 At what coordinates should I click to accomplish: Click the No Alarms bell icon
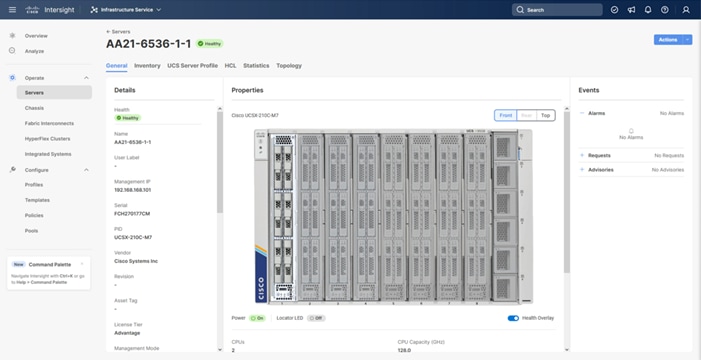tap(631, 131)
